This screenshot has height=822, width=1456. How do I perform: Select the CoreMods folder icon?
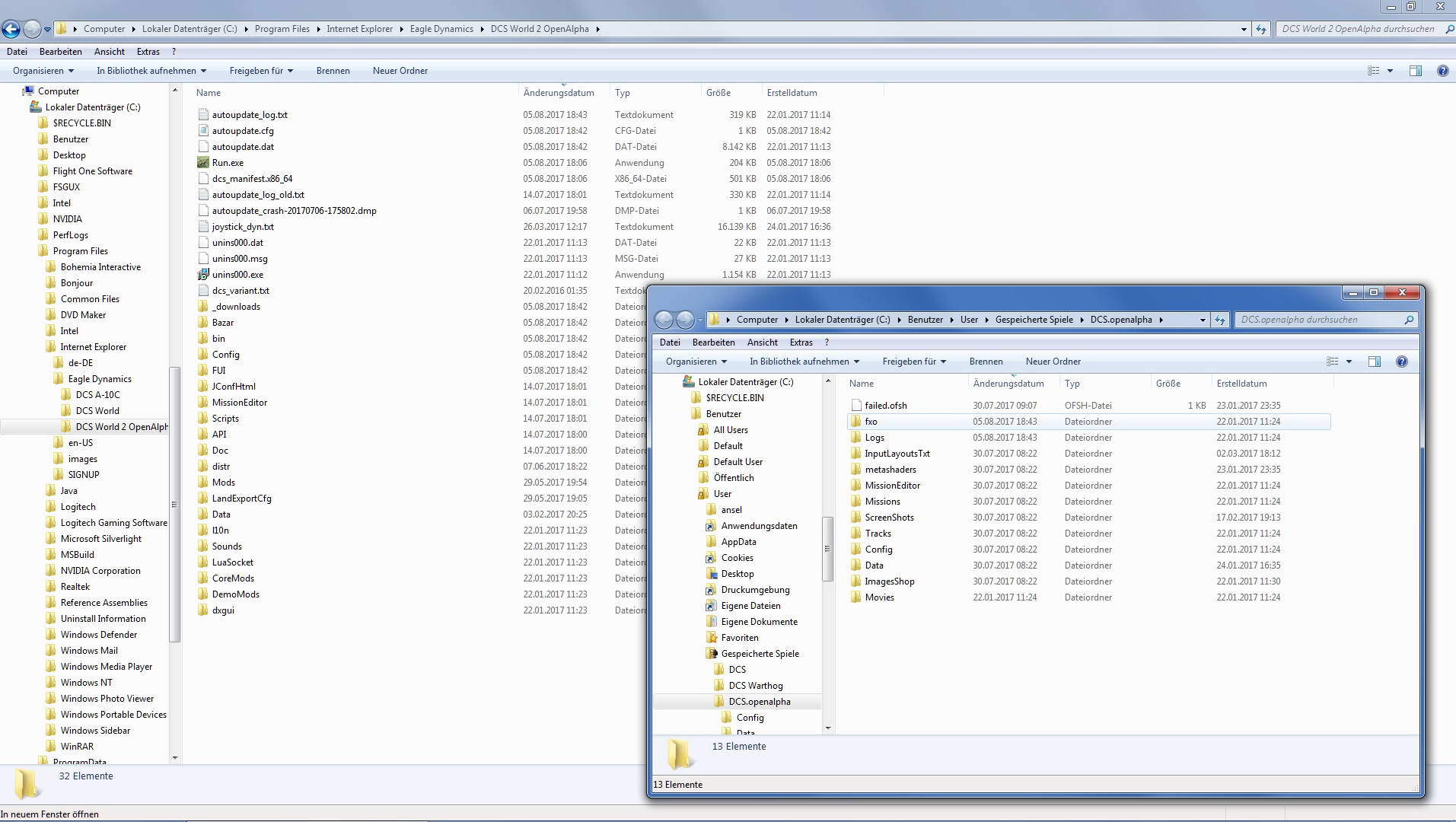[x=202, y=578]
